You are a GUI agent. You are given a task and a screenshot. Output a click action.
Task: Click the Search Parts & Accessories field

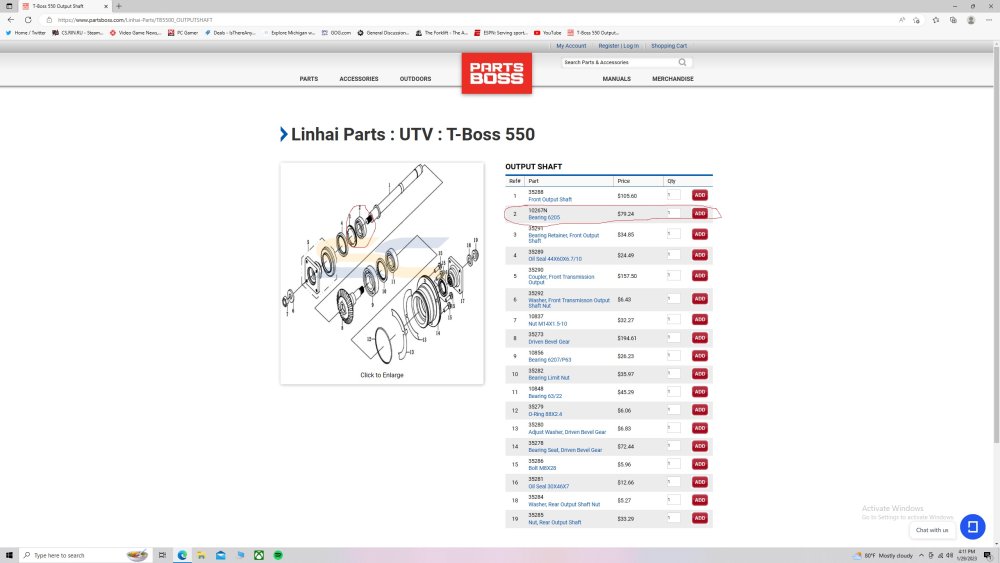(619, 62)
